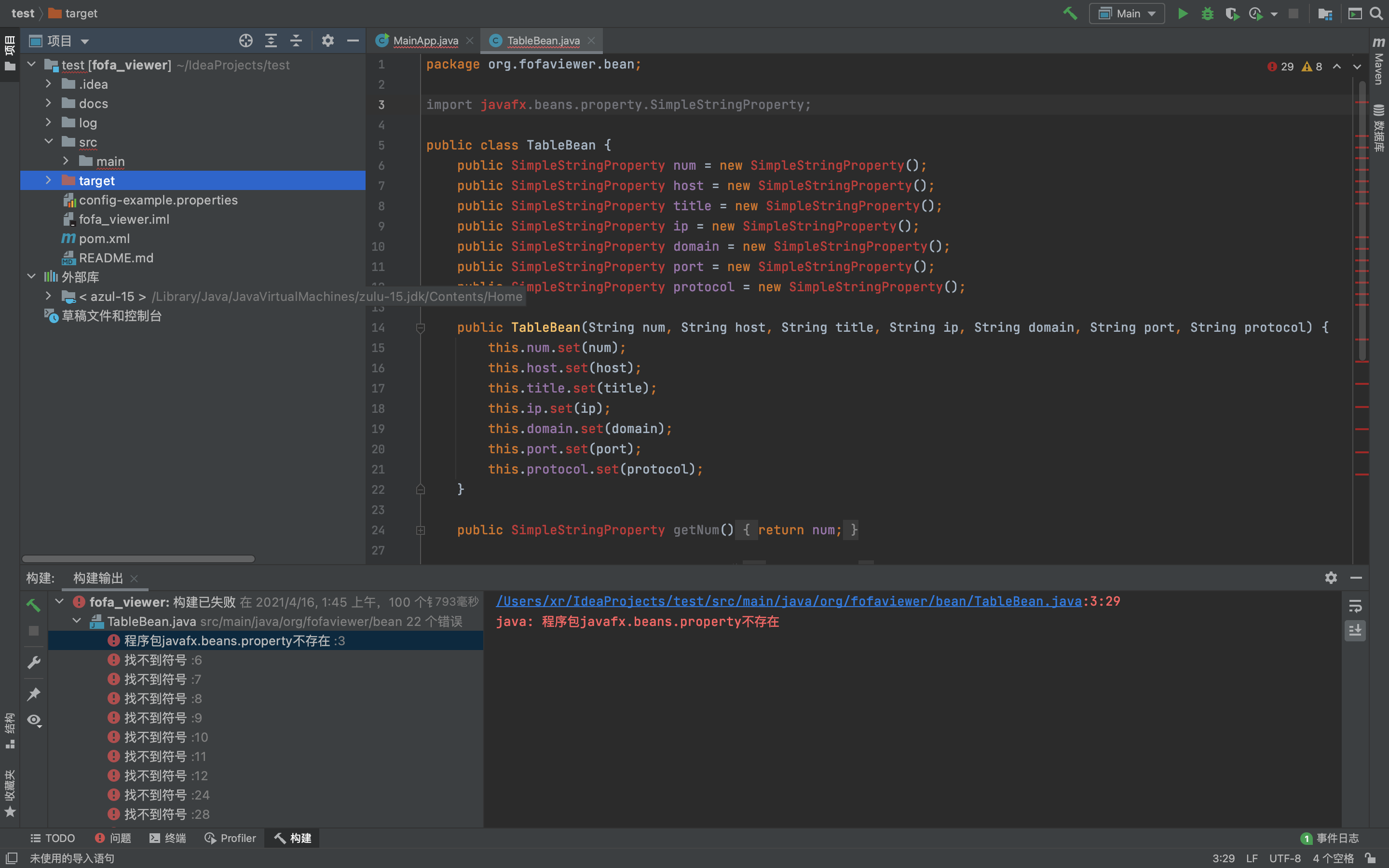Switch to the MainApp.java tab

(x=425, y=41)
